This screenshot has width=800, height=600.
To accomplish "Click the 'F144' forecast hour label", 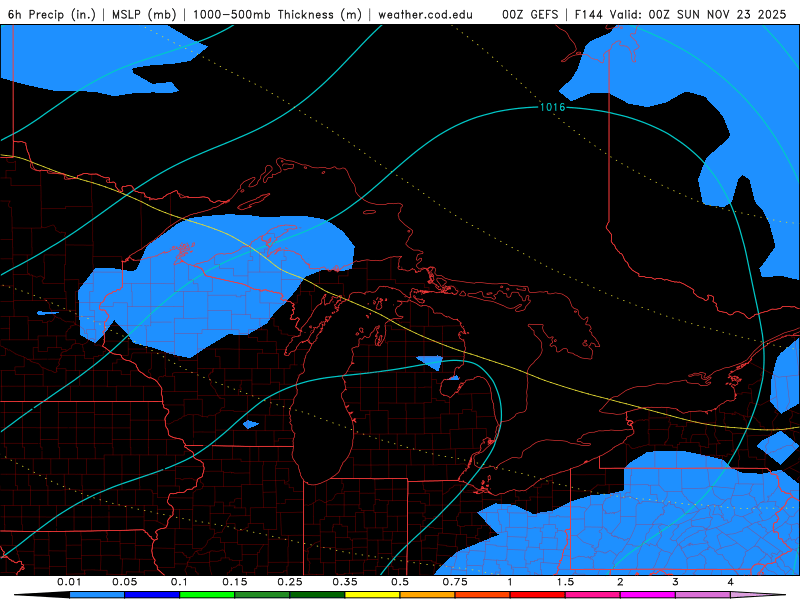I will coord(590,14).
